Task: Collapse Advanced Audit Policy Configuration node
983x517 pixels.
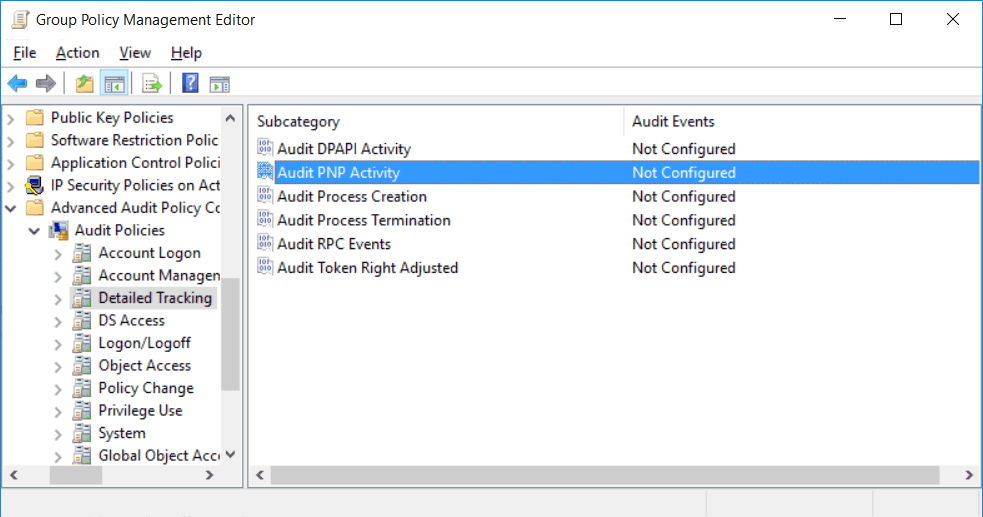Action: [x=11, y=208]
